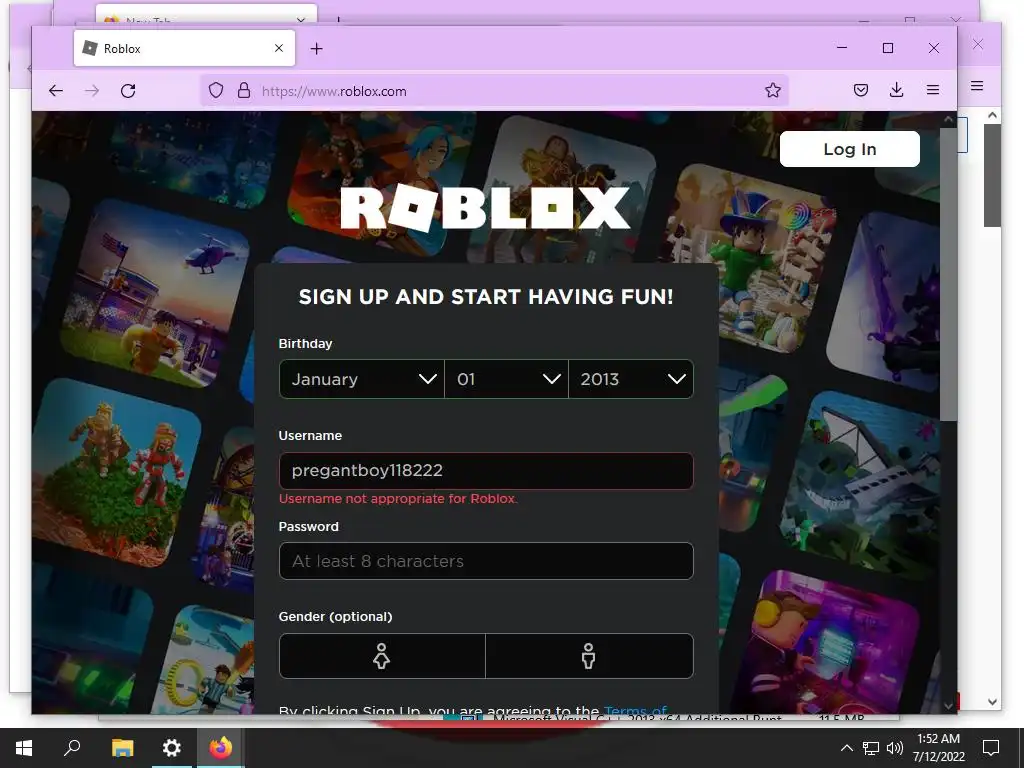Click the green-shirt top hat character thumbnail
The height and width of the screenshot is (768, 1024).
(x=748, y=259)
